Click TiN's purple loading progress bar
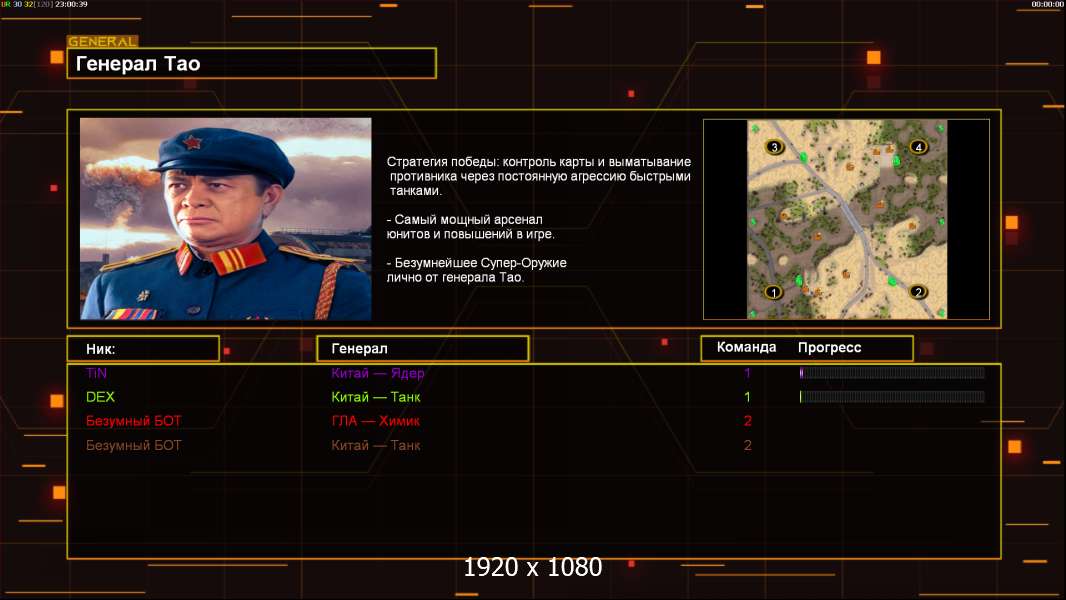Screen dimensions: 1066x600 [891, 373]
